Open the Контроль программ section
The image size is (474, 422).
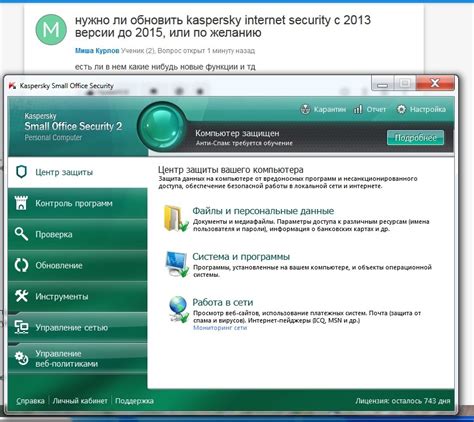coord(77,203)
